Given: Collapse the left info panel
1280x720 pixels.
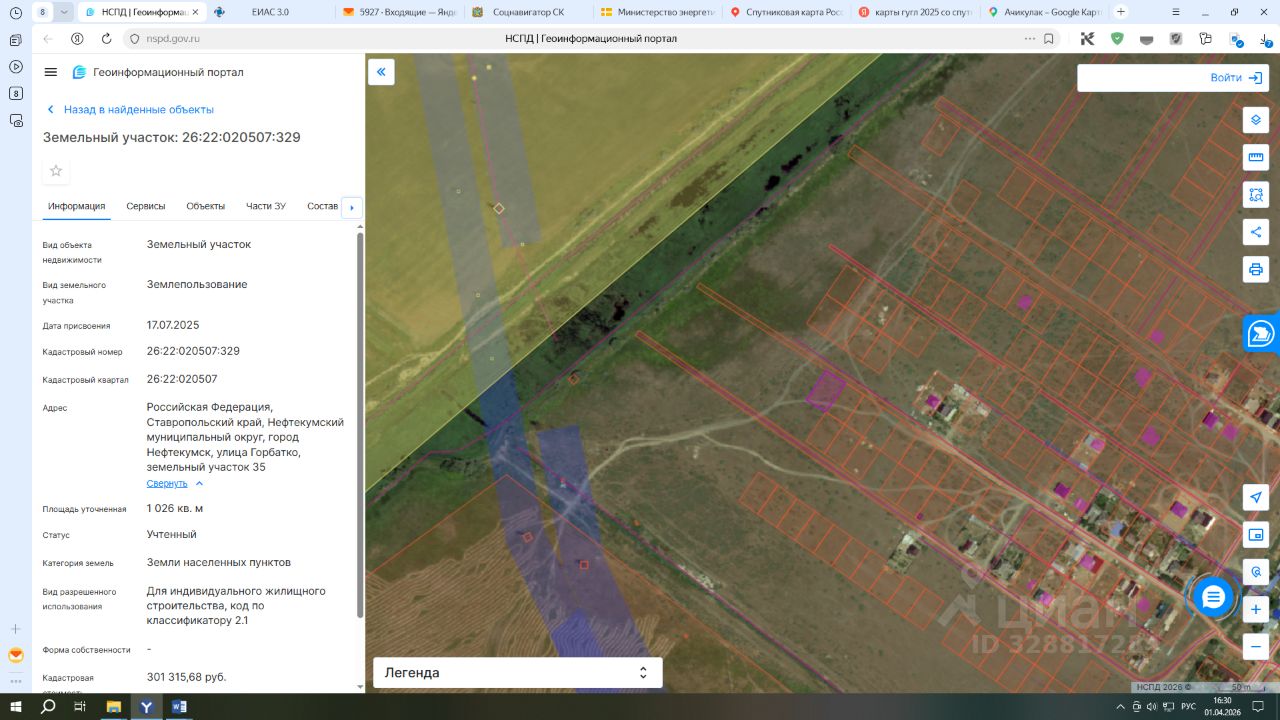Looking at the screenshot, I should (381, 72).
